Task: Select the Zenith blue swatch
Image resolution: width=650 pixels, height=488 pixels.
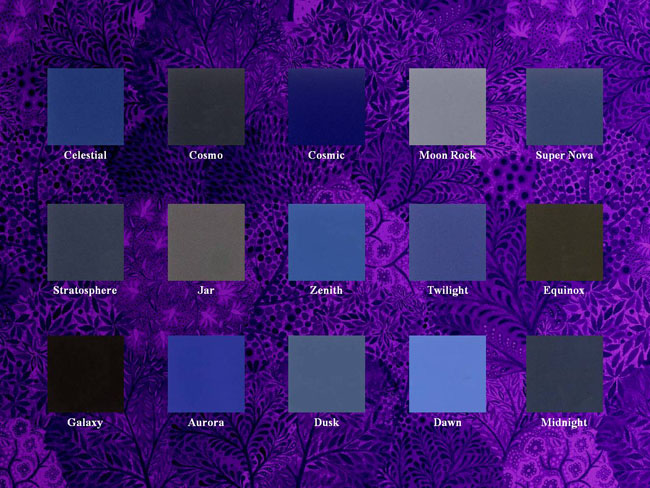Action: (326, 242)
